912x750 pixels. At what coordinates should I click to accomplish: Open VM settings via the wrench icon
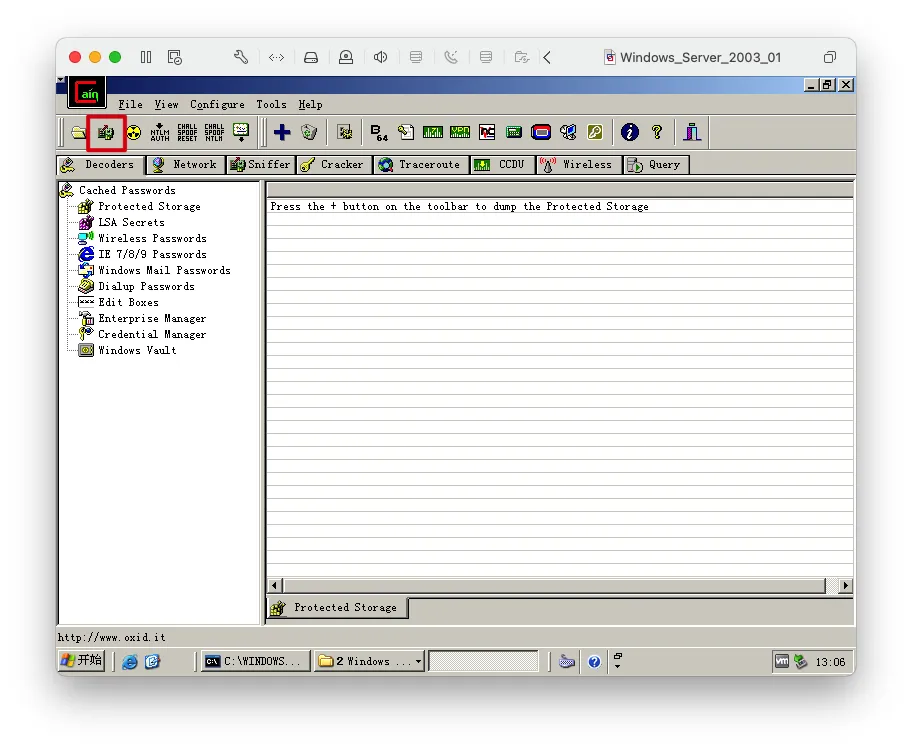[241, 57]
